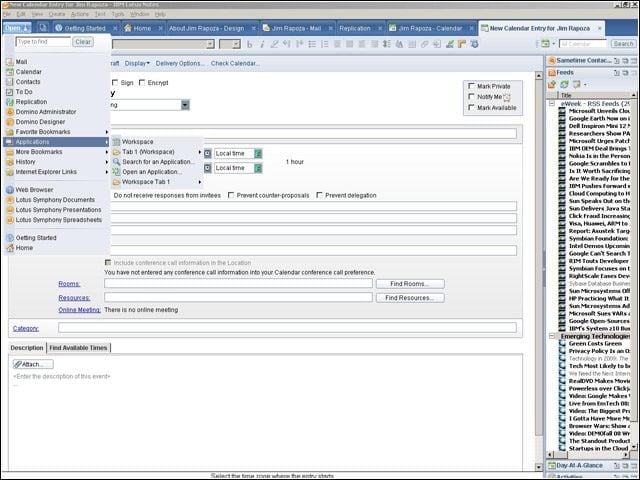Click the Lotus Symphony Spreadsheets icon

tap(10, 220)
